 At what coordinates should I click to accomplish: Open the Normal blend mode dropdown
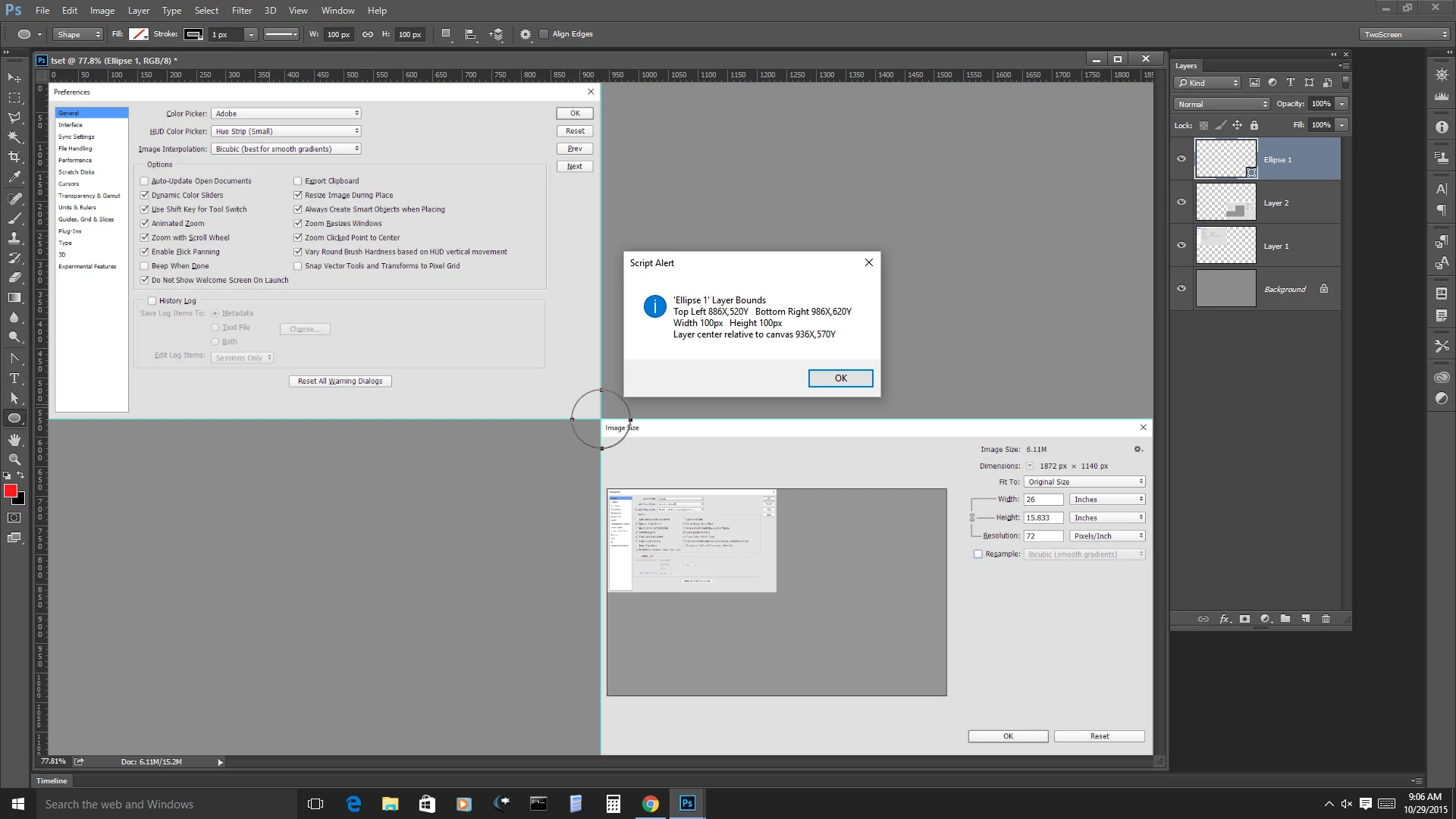point(1221,104)
